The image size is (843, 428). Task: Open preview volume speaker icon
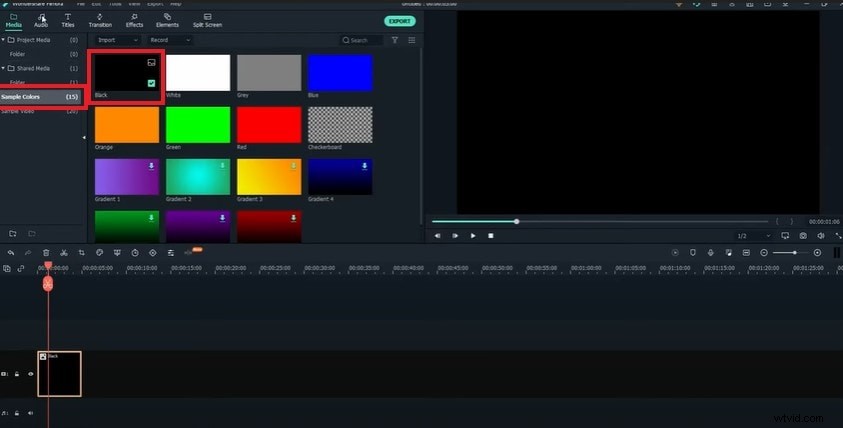pyautogui.click(x=820, y=236)
